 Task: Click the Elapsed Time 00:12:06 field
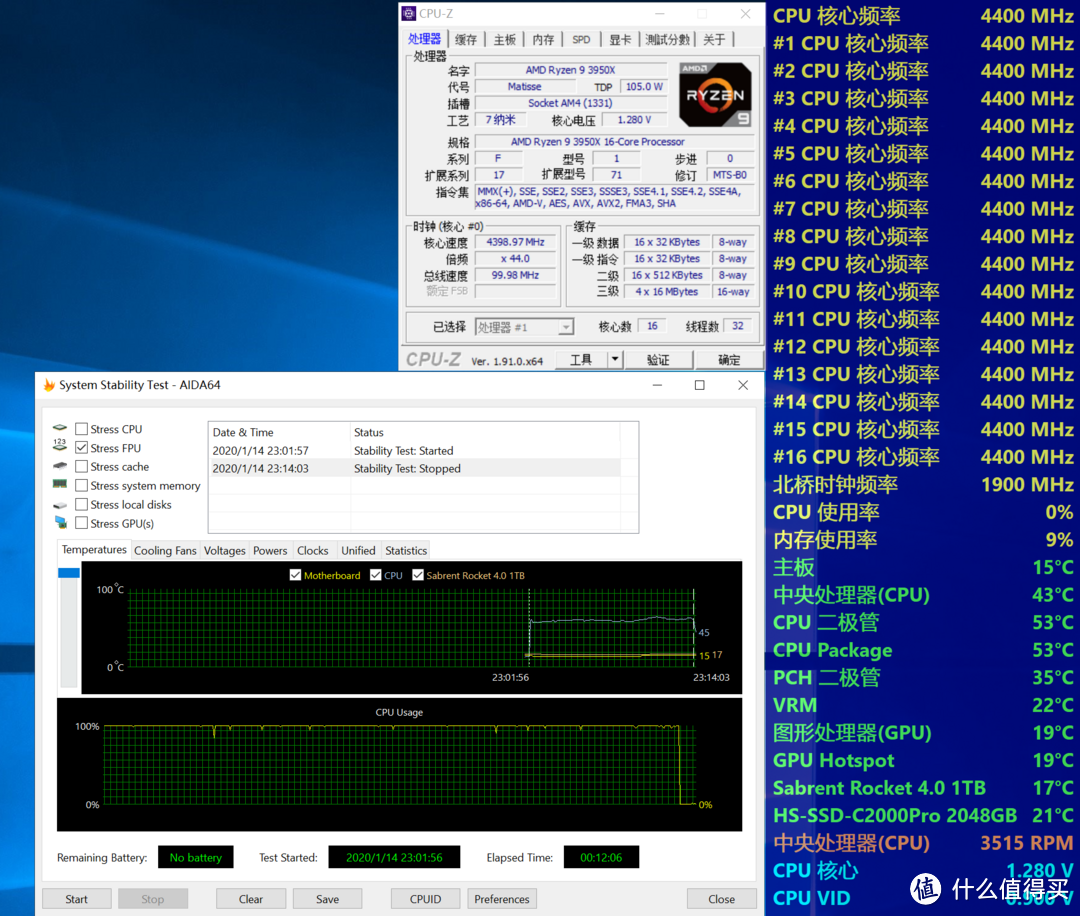pyautogui.click(x=601, y=857)
